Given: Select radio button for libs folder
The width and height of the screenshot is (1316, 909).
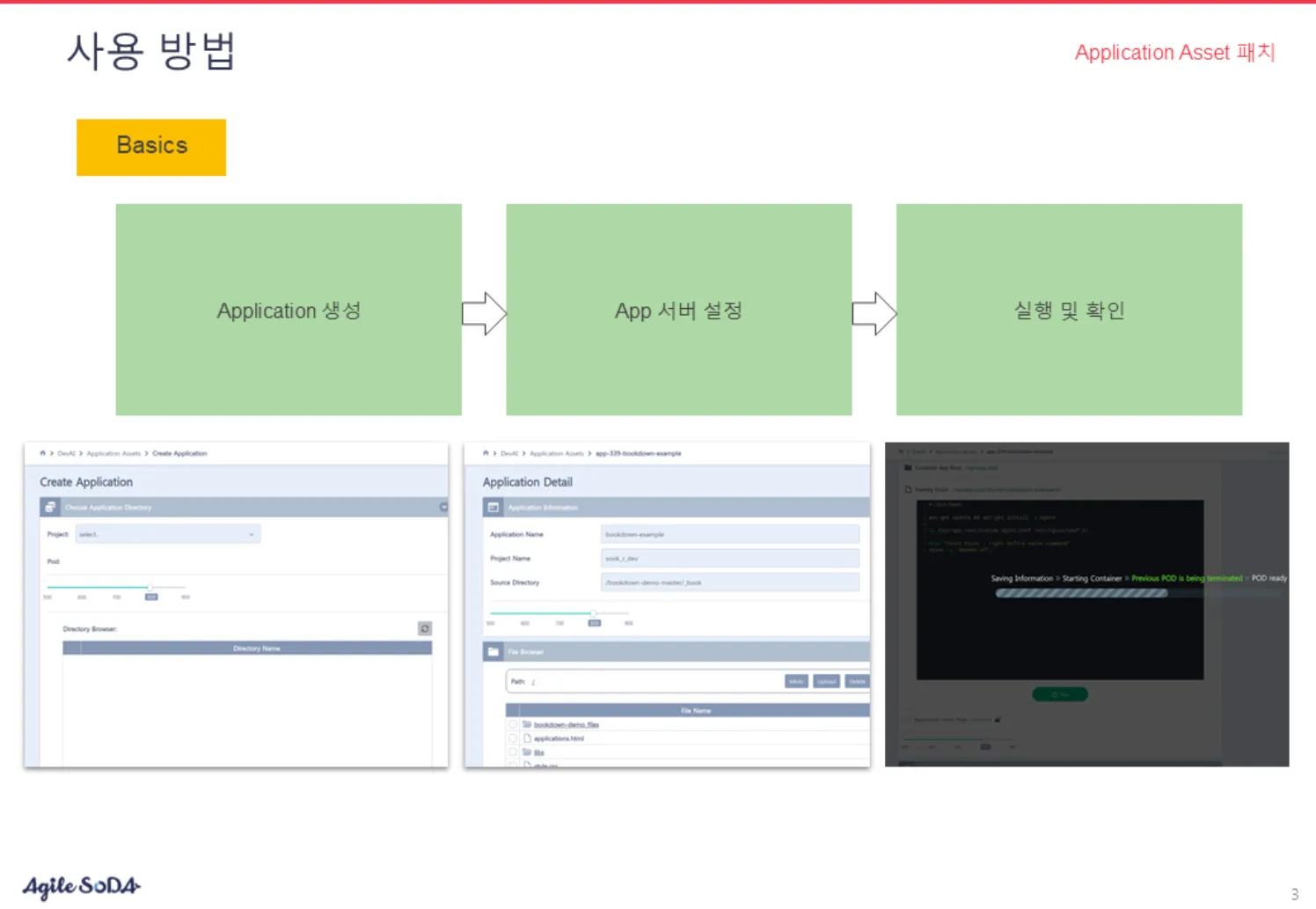Looking at the screenshot, I should 513,752.
